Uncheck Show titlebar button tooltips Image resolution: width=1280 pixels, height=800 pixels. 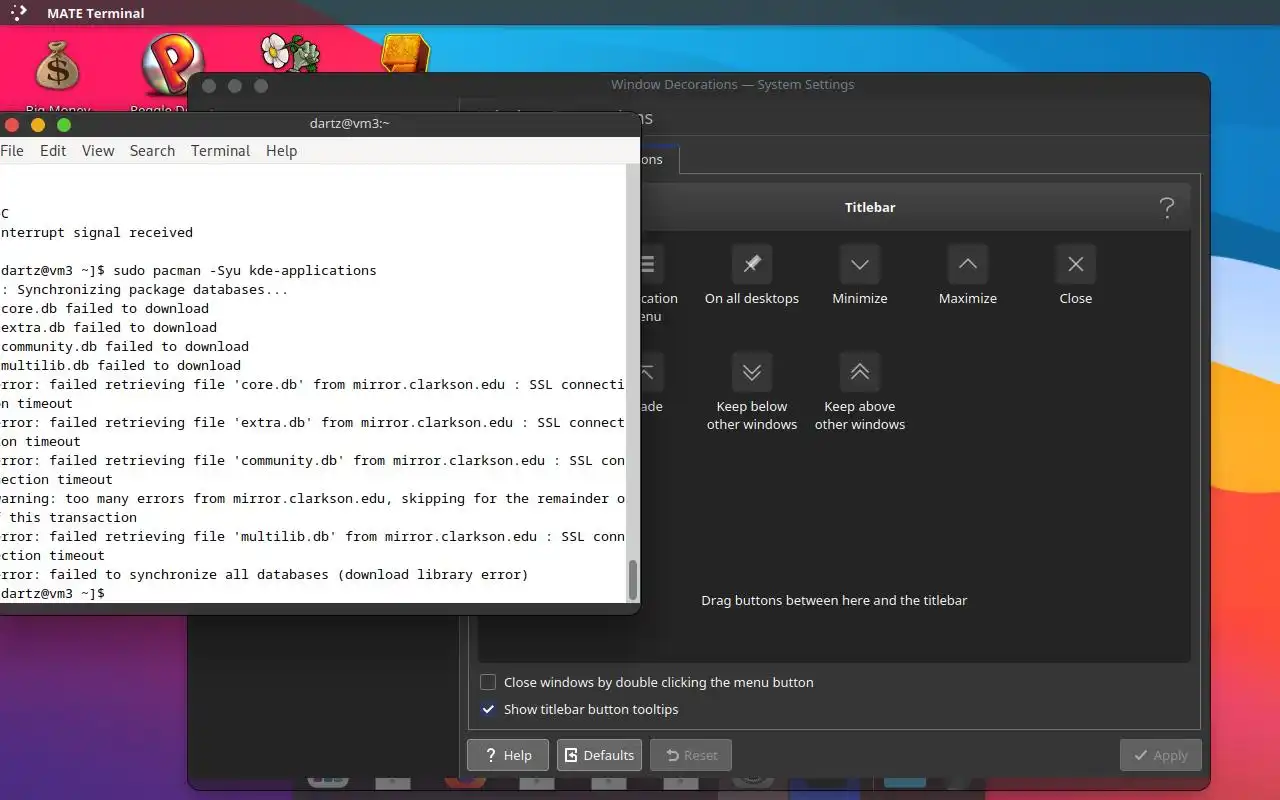click(x=488, y=709)
